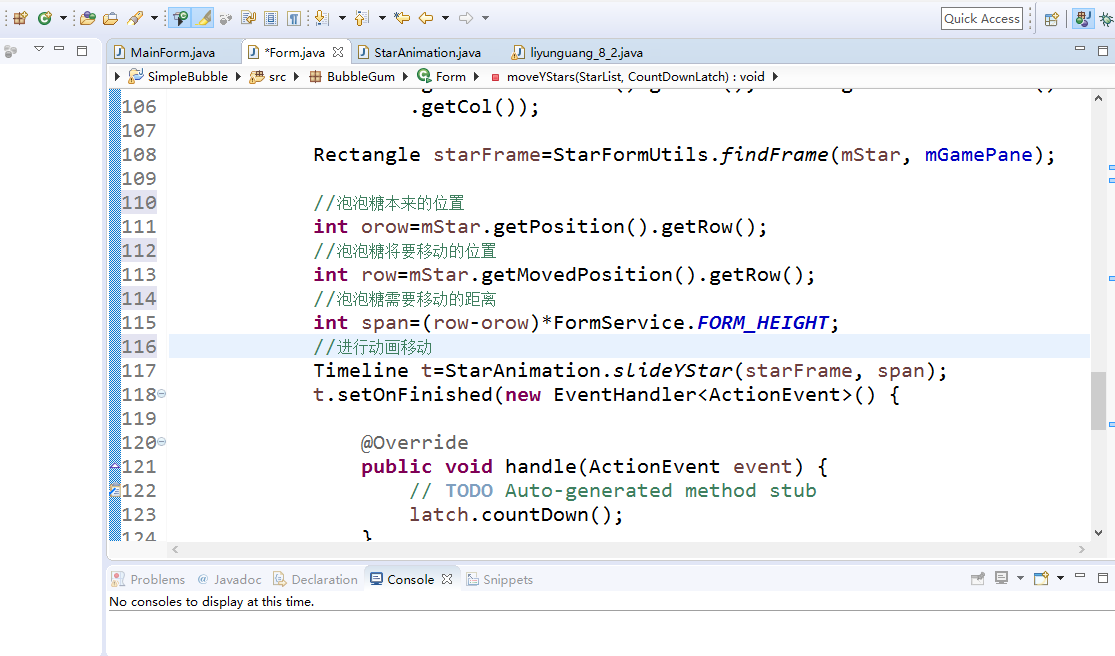This screenshot has height=656, width=1115.
Task: Switch to the MainForm.java editor tab
Action: (x=172, y=53)
